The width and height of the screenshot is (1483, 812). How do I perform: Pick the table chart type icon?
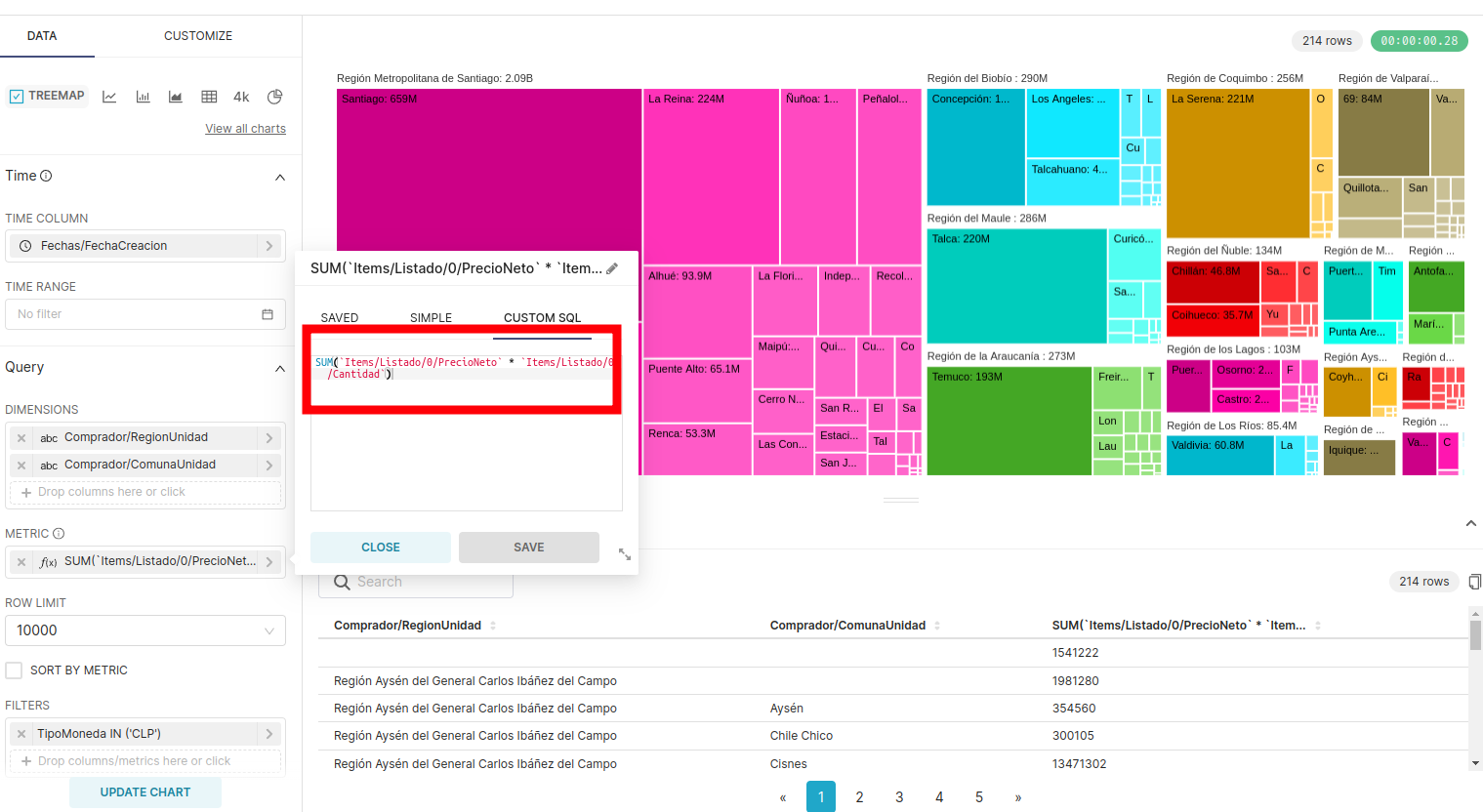(x=209, y=97)
